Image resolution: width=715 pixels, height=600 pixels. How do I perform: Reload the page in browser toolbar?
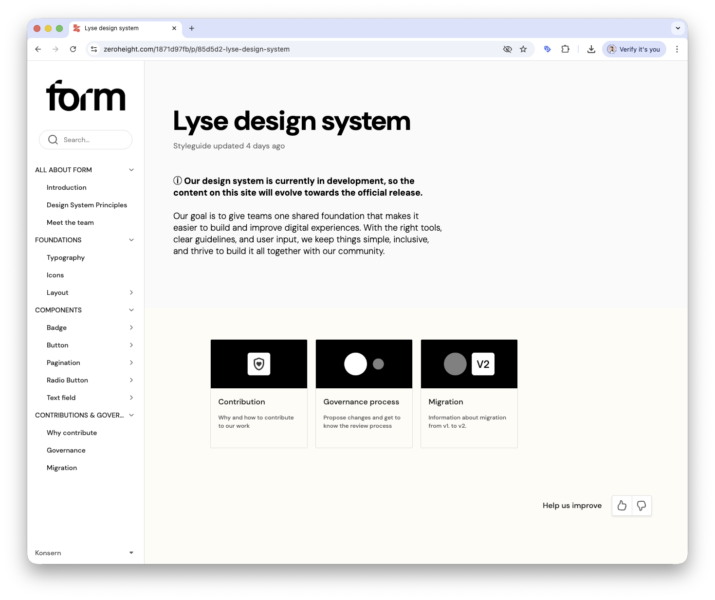[x=73, y=49]
